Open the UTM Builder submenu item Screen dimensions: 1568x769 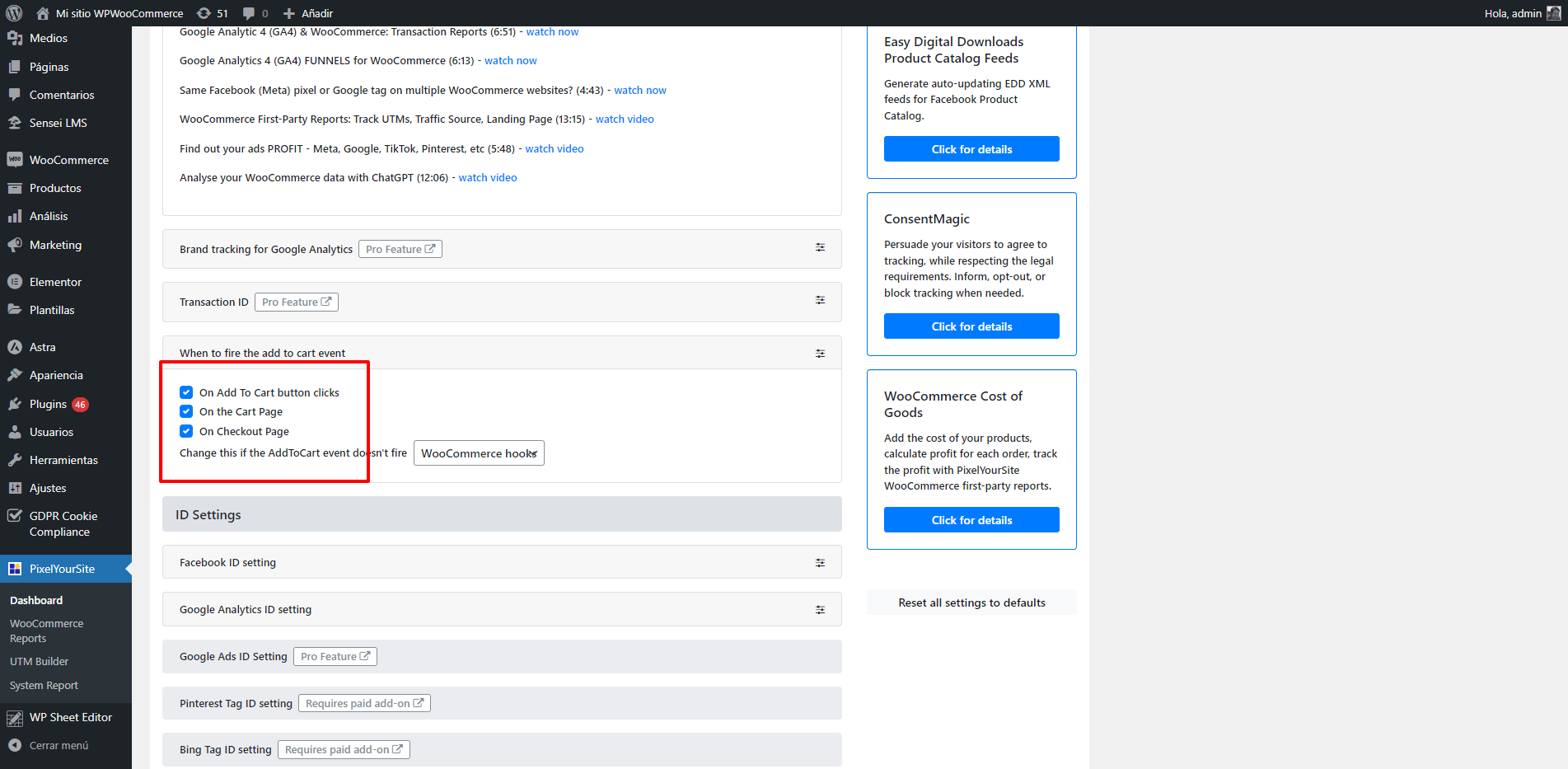pos(39,661)
